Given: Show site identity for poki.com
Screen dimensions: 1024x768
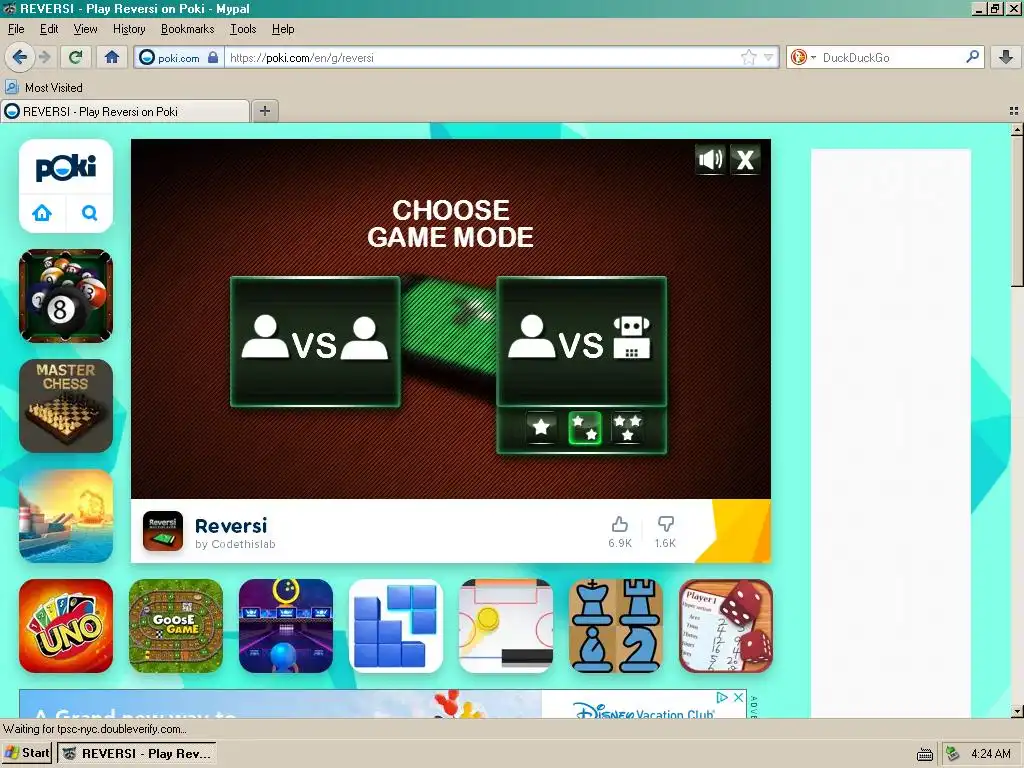Looking at the screenshot, I should click(179, 57).
